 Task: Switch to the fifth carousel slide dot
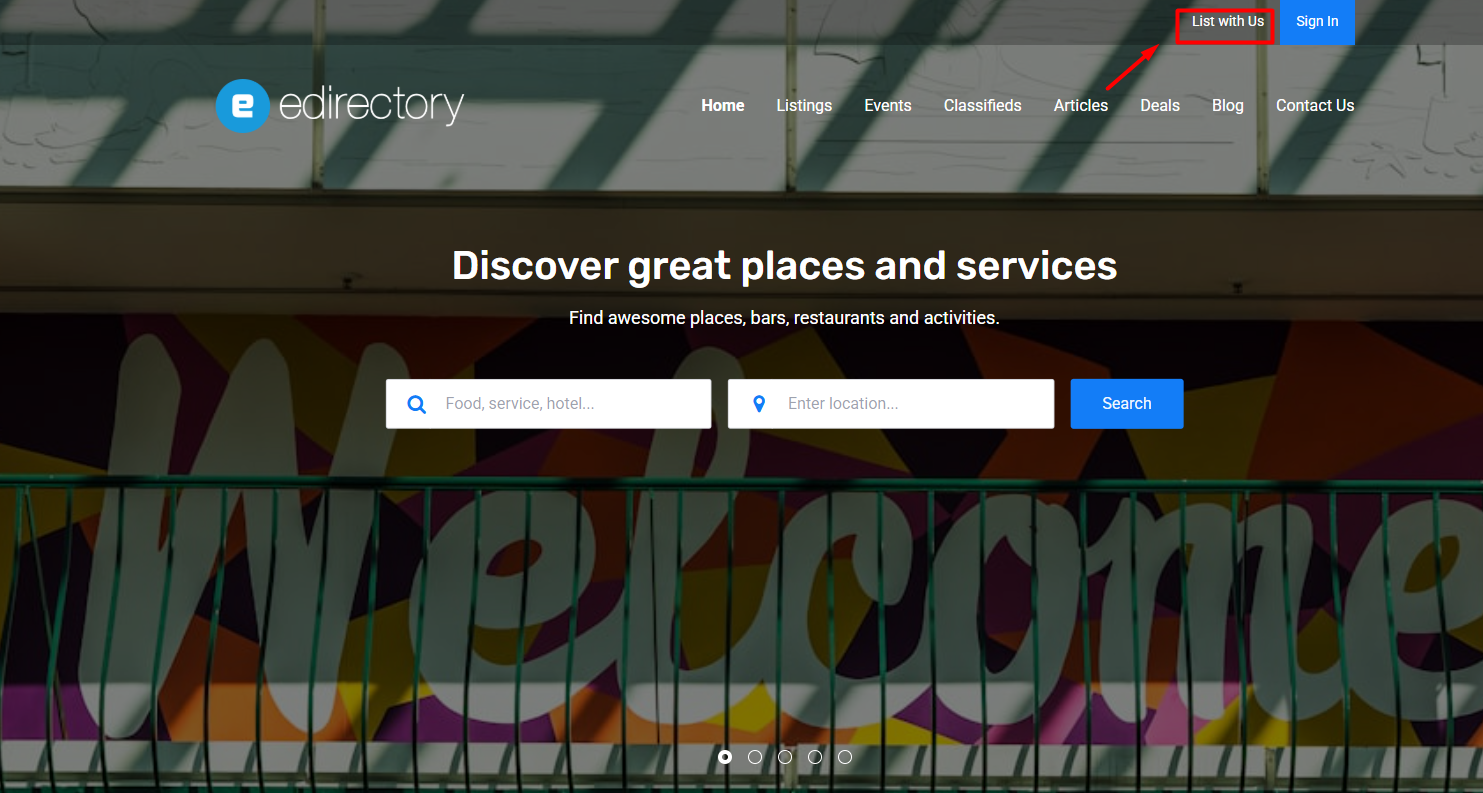[x=845, y=757]
